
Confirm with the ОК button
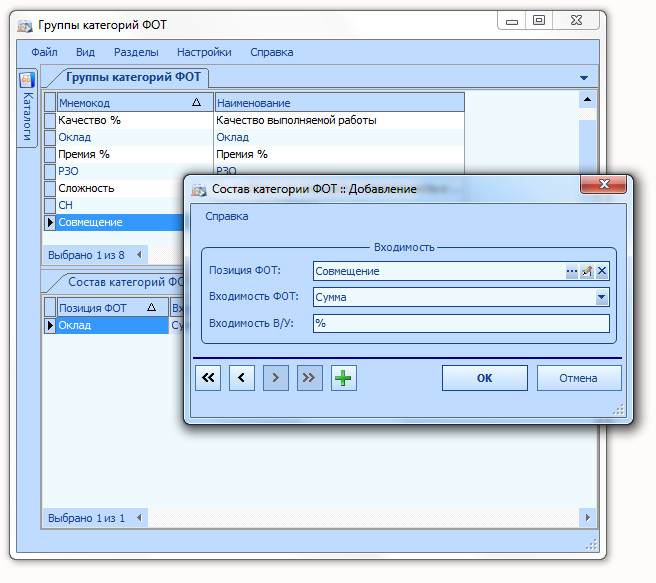pyautogui.click(x=484, y=378)
